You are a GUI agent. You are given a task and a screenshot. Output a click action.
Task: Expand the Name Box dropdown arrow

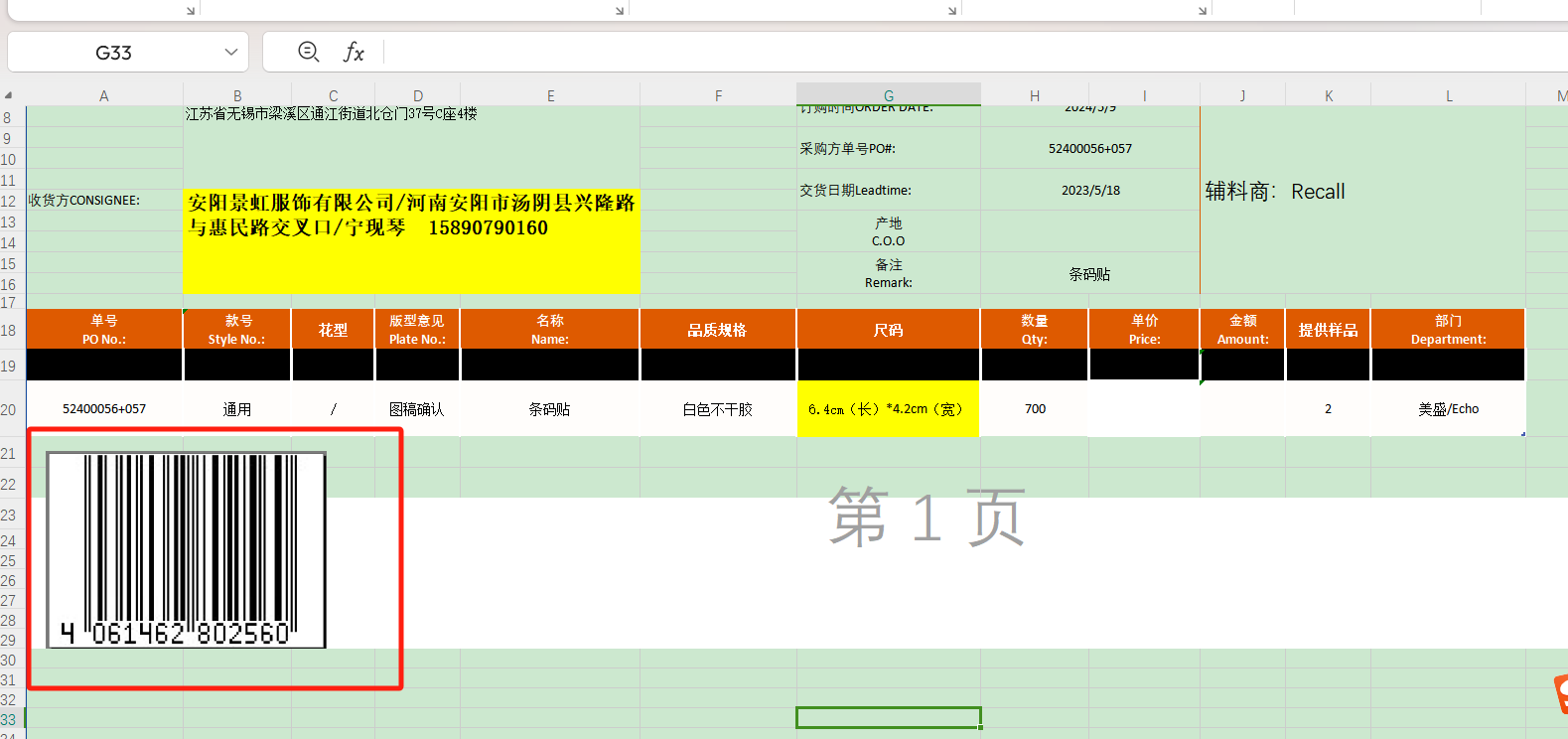(231, 53)
